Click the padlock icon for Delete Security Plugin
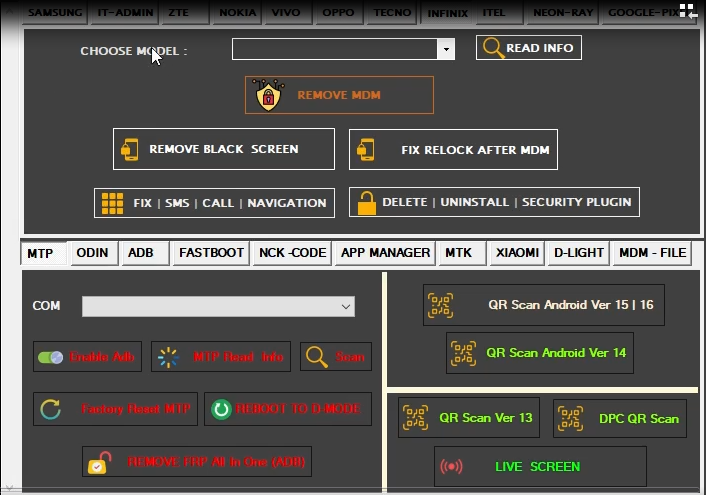This screenshot has height=495, width=706. (x=366, y=202)
